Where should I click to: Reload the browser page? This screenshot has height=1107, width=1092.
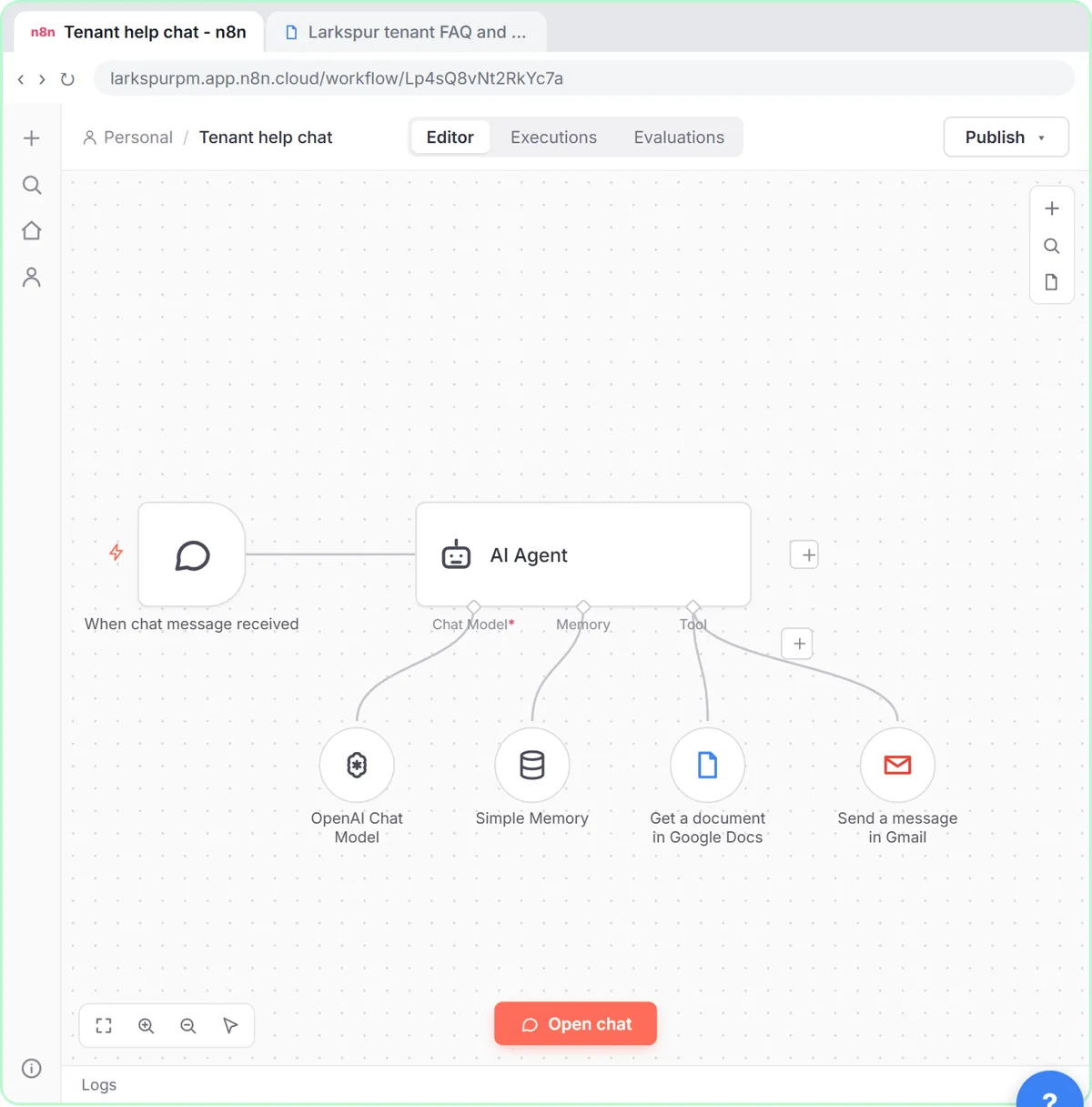click(x=67, y=79)
